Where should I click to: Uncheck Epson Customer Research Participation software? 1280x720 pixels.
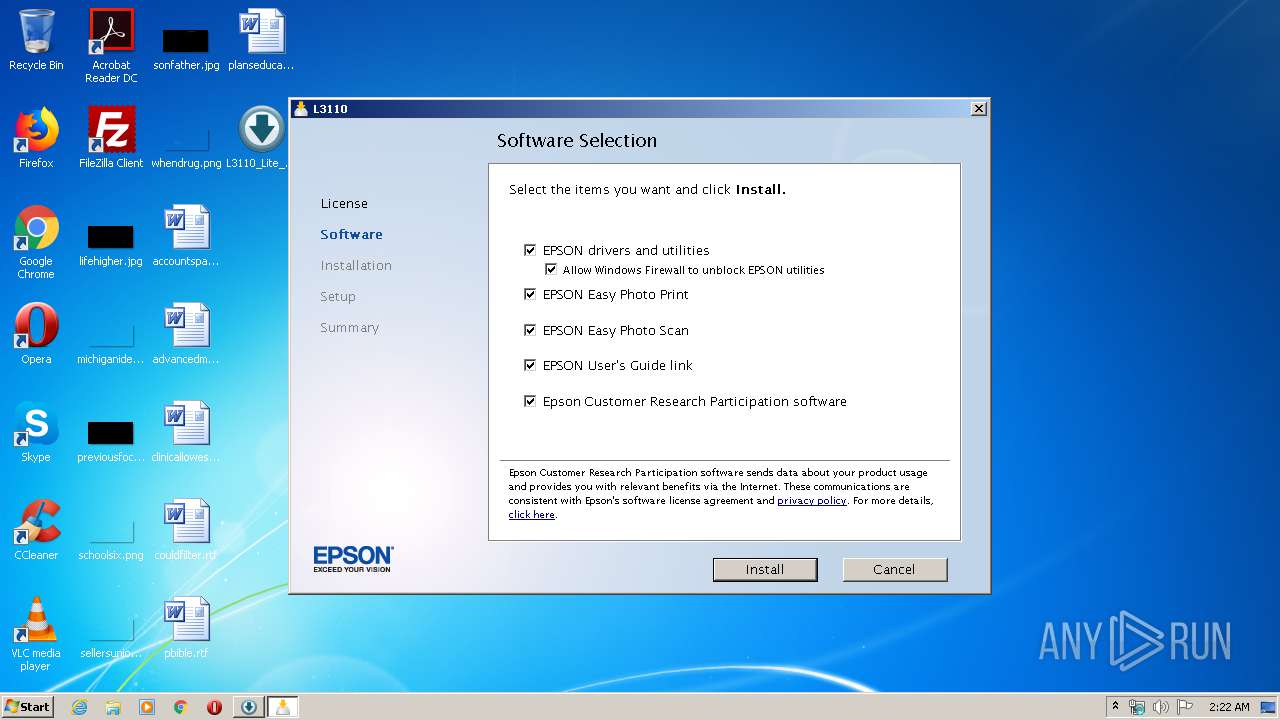tap(530, 401)
